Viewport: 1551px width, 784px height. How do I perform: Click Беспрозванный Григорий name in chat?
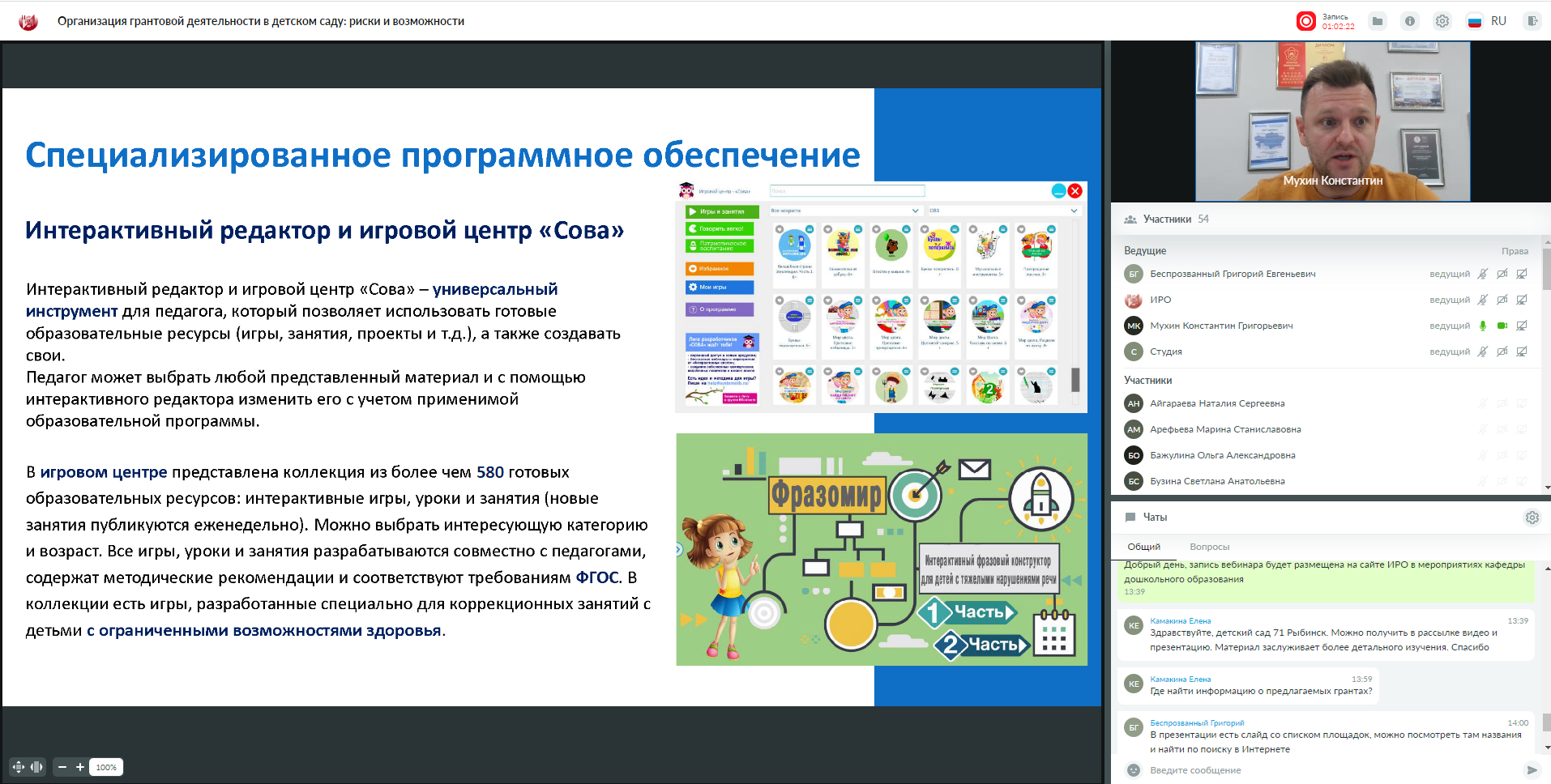tap(1197, 723)
